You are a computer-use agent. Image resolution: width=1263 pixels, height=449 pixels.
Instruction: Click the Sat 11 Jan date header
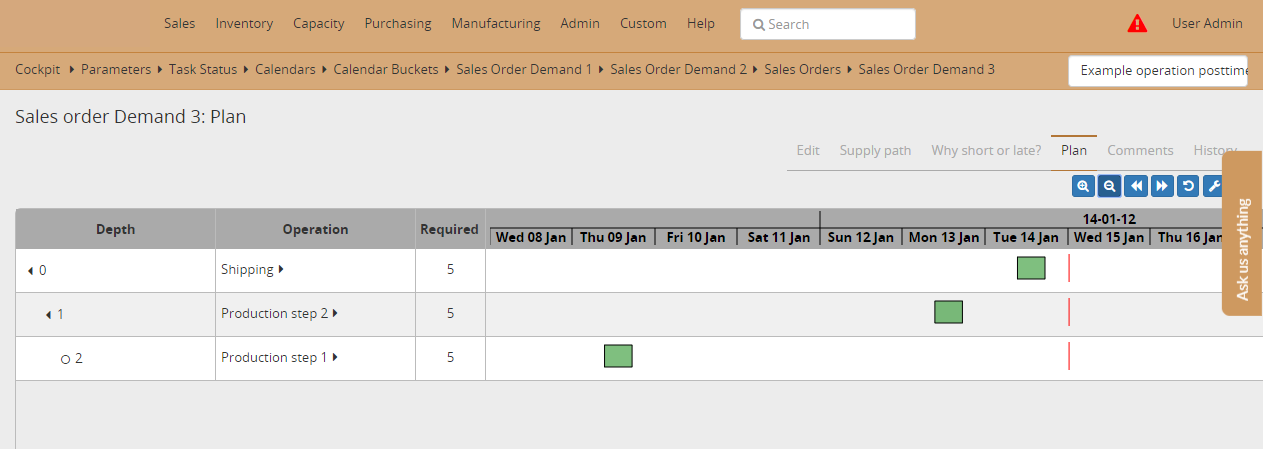pyautogui.click(x=779, y=237)
